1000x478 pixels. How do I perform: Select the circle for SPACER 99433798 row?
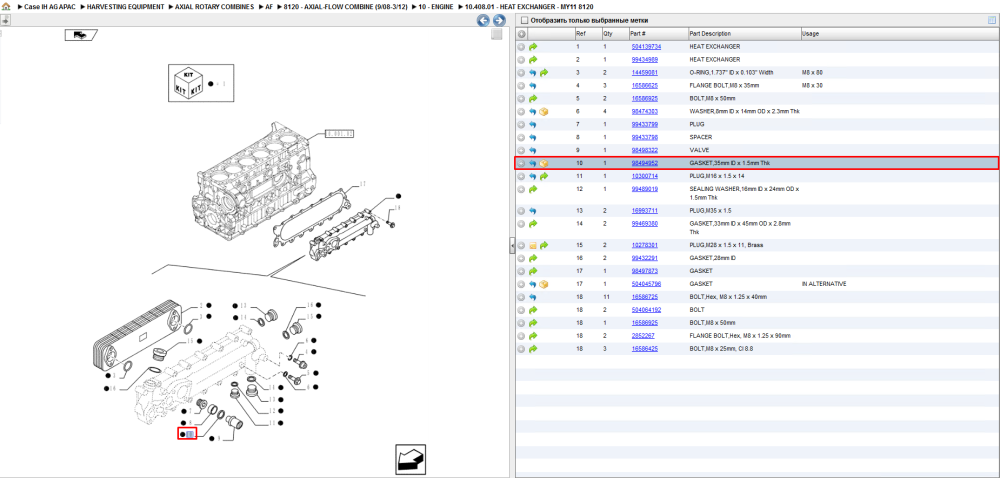521,137
